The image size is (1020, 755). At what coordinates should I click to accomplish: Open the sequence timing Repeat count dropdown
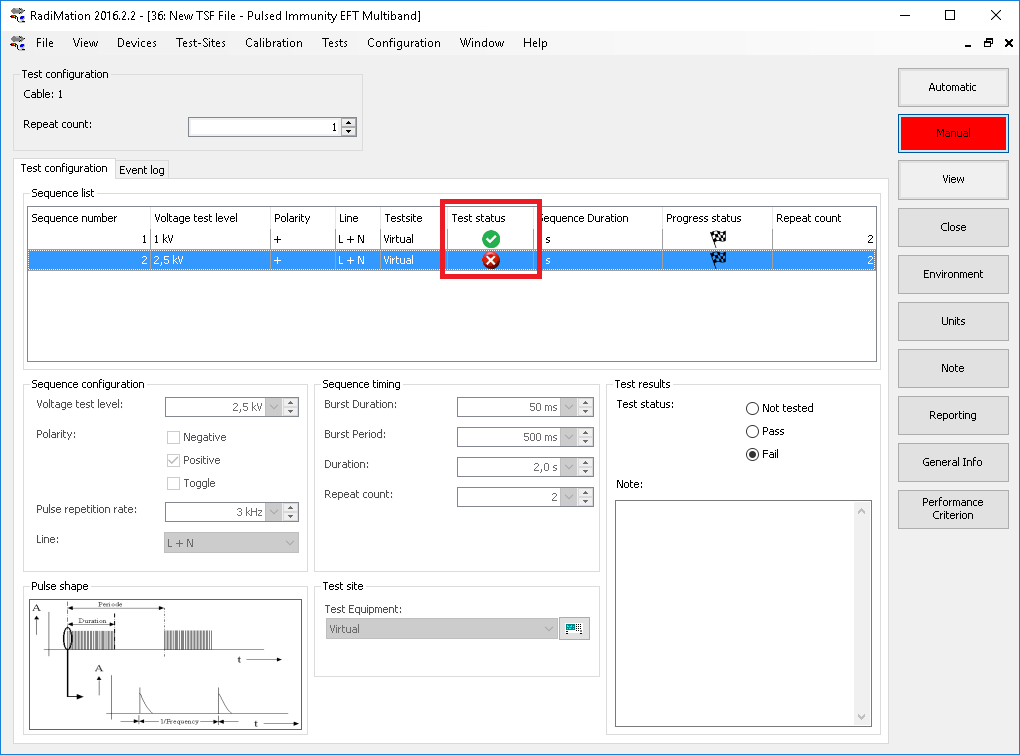coord(569,497)
